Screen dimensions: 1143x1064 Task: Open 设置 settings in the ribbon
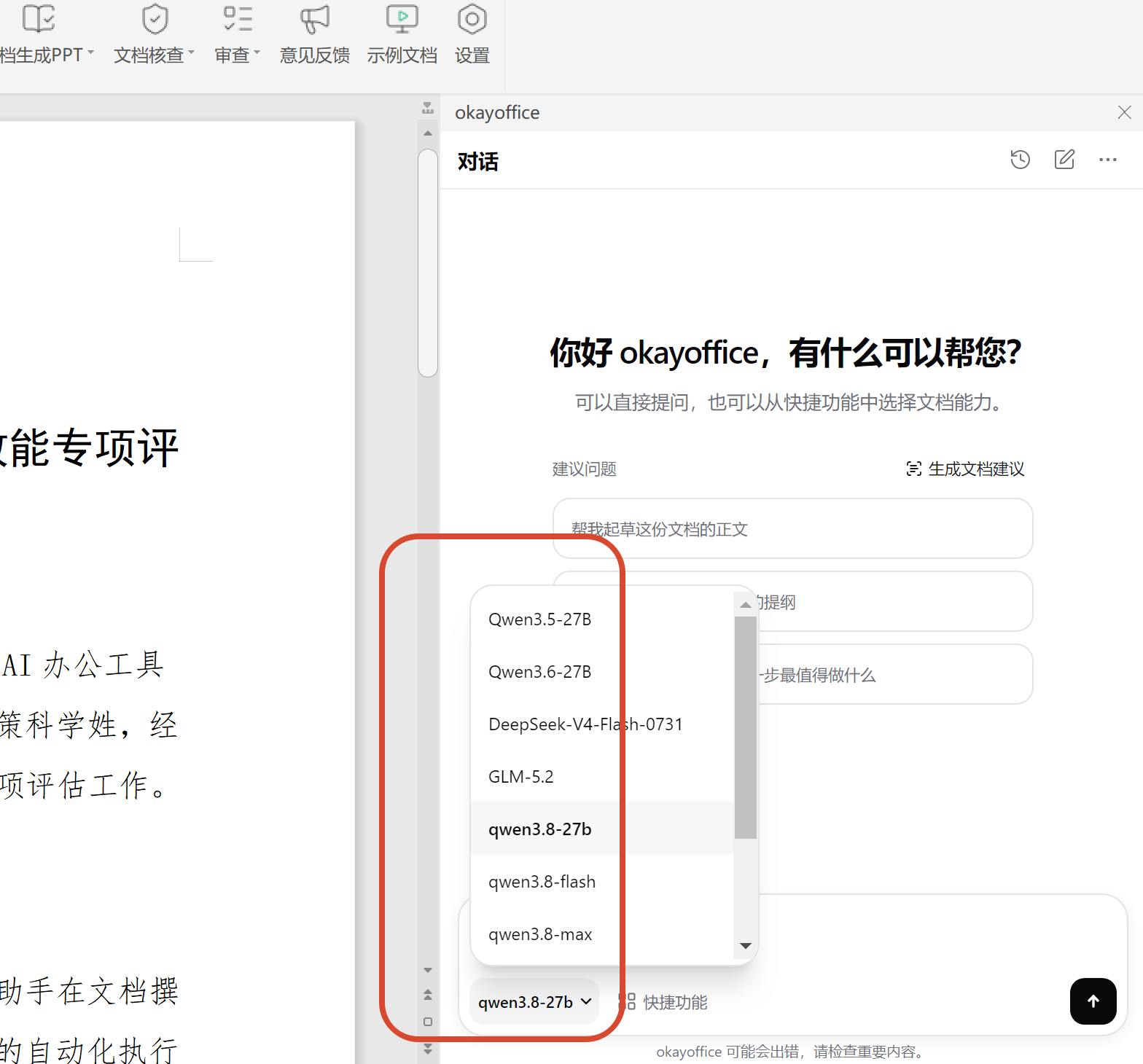click(x=472, y=34)
